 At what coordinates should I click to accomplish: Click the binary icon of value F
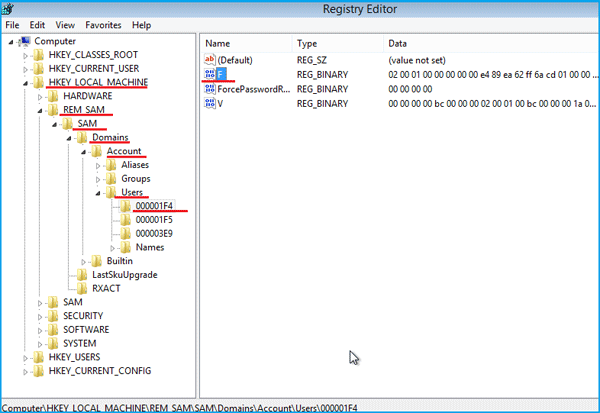coord(210,74)
